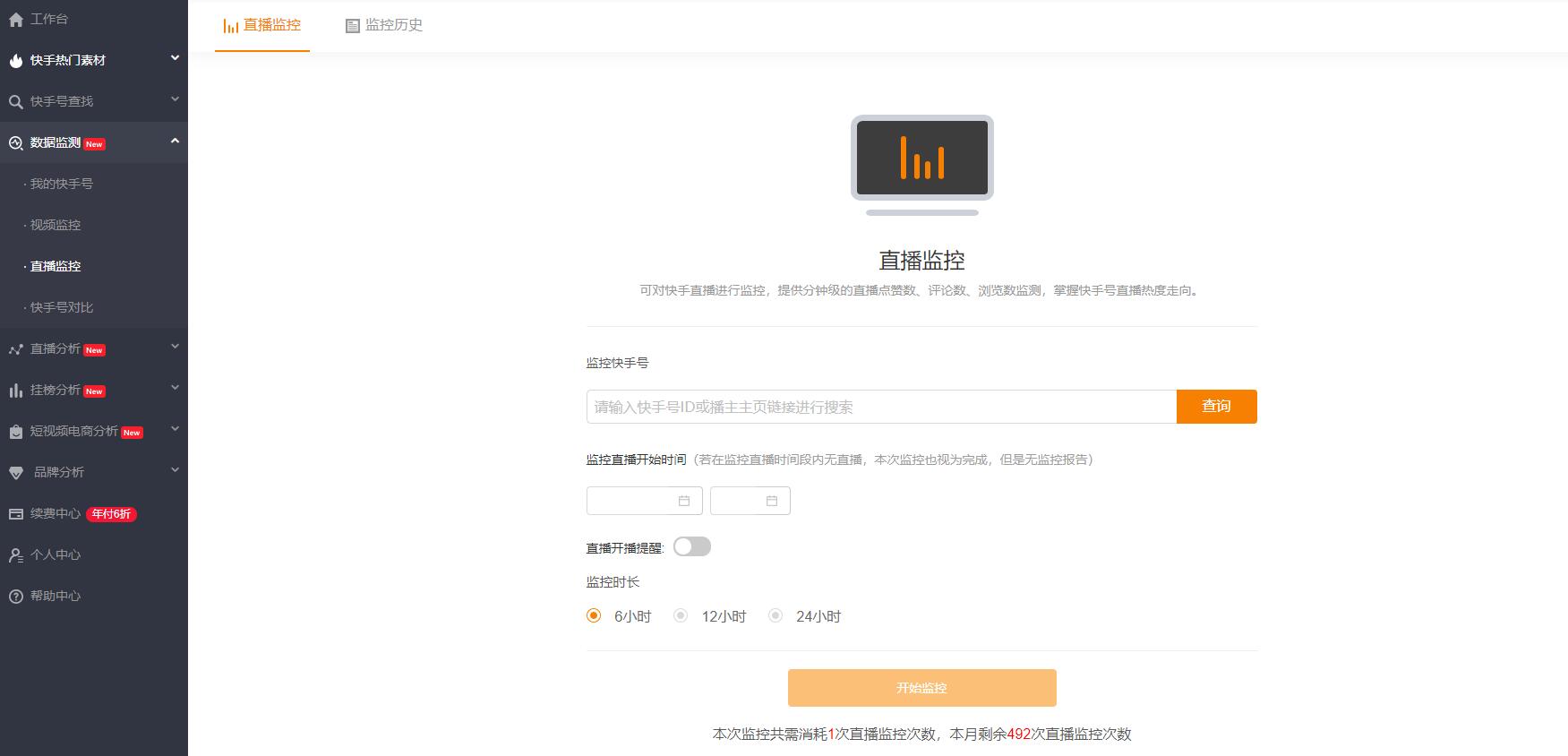Open 个人中心 page
Image resolution: width=1568 pixels, height=756 pixels.
click(x=56, y=555)
